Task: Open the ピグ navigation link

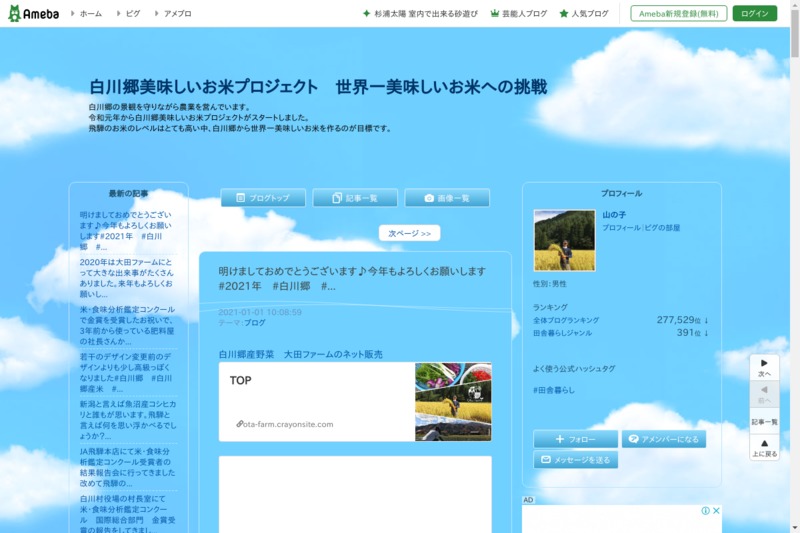Action: (x=133, y=14)
